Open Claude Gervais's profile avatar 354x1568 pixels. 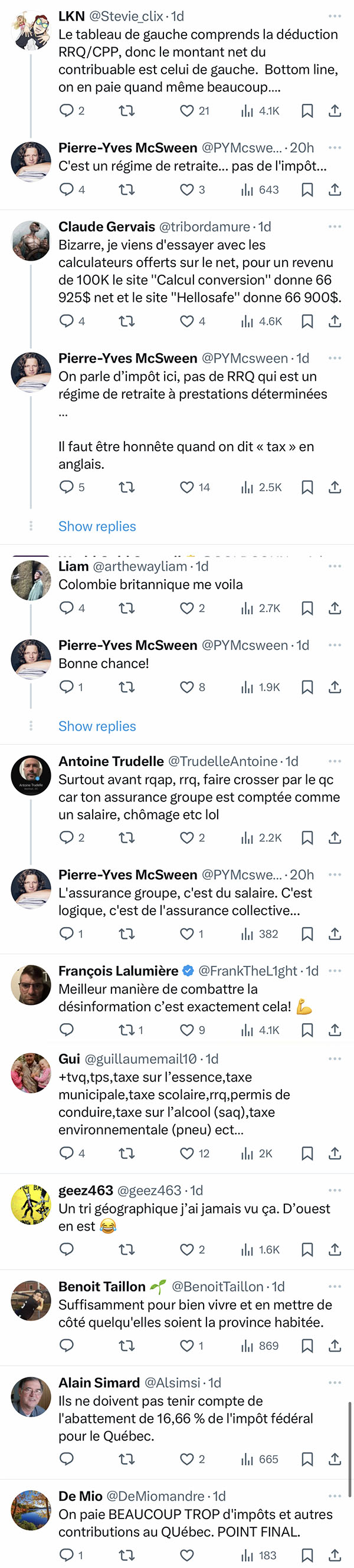[31, 241]
